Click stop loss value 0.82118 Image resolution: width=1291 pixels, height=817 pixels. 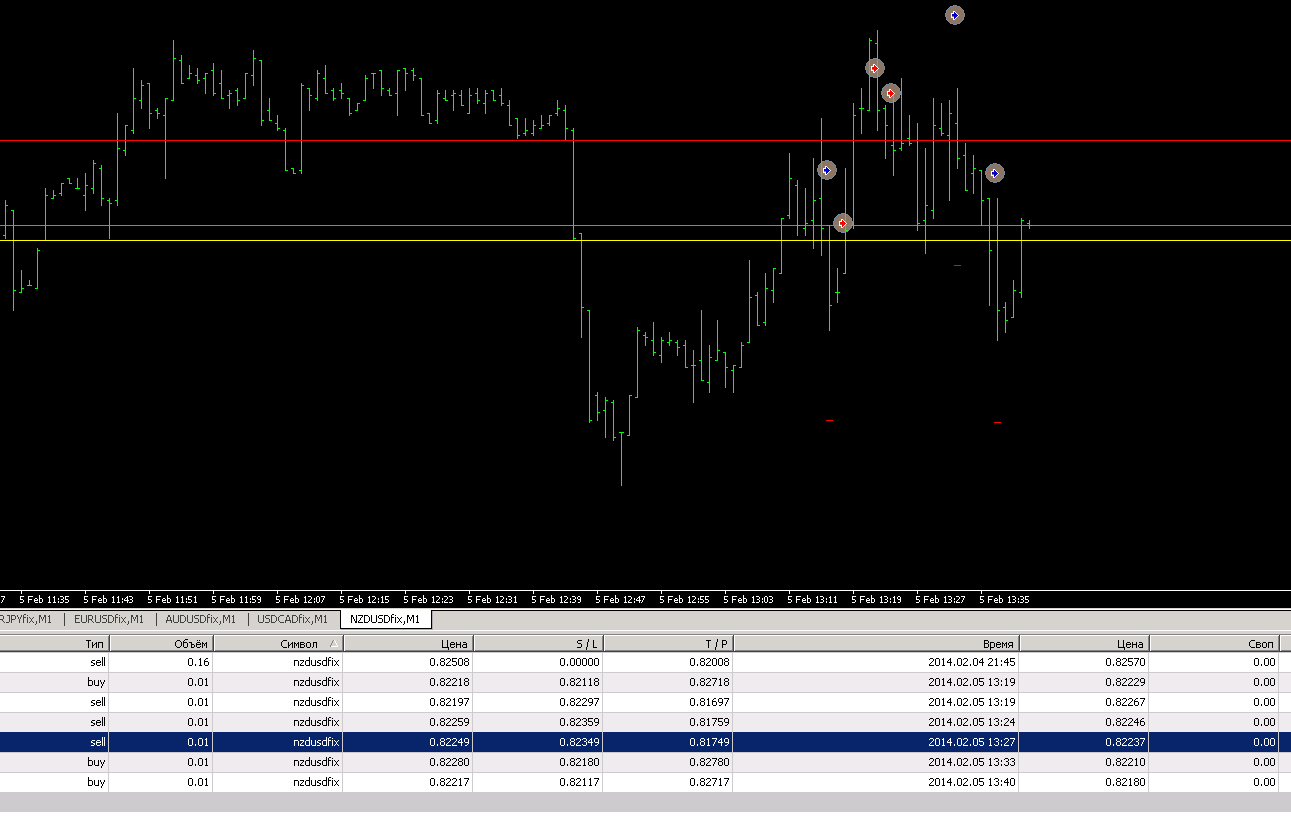pyautogui.click(x=579, y=682)
